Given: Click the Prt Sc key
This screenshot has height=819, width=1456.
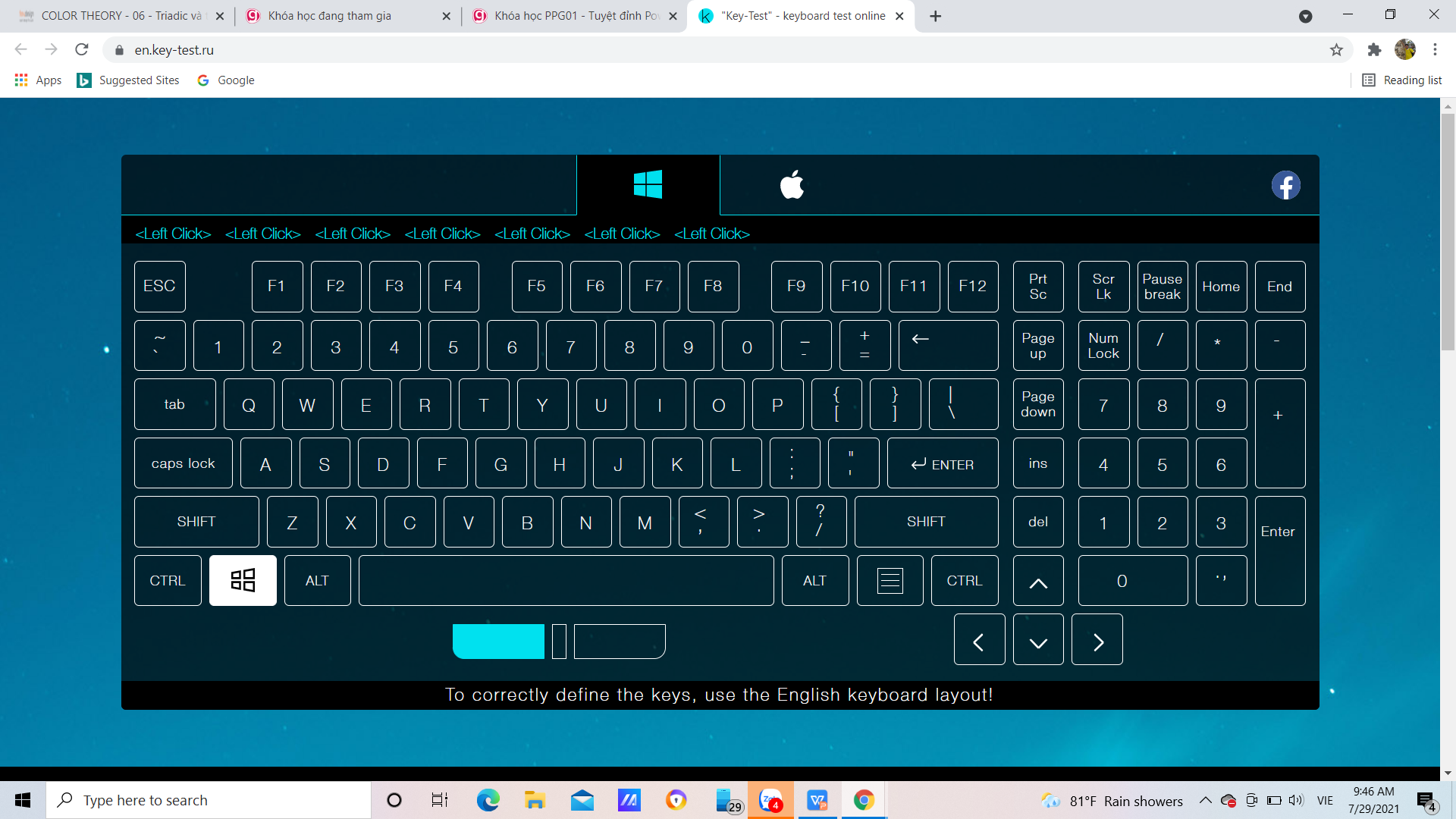Looking at the screenshot, I should (1038, 286).
